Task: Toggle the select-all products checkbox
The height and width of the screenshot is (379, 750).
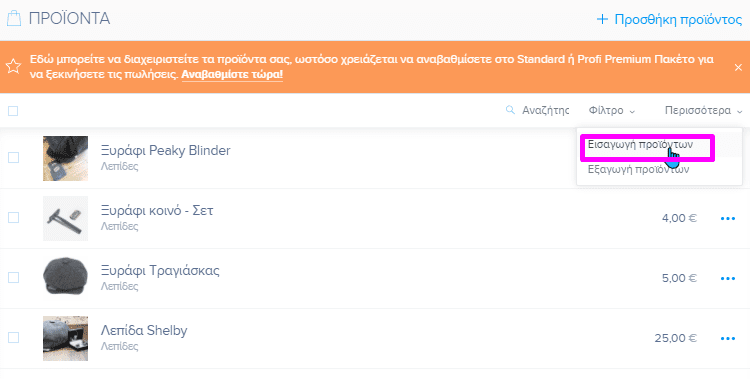Action: pyautogui.click(x=13, y=111)
